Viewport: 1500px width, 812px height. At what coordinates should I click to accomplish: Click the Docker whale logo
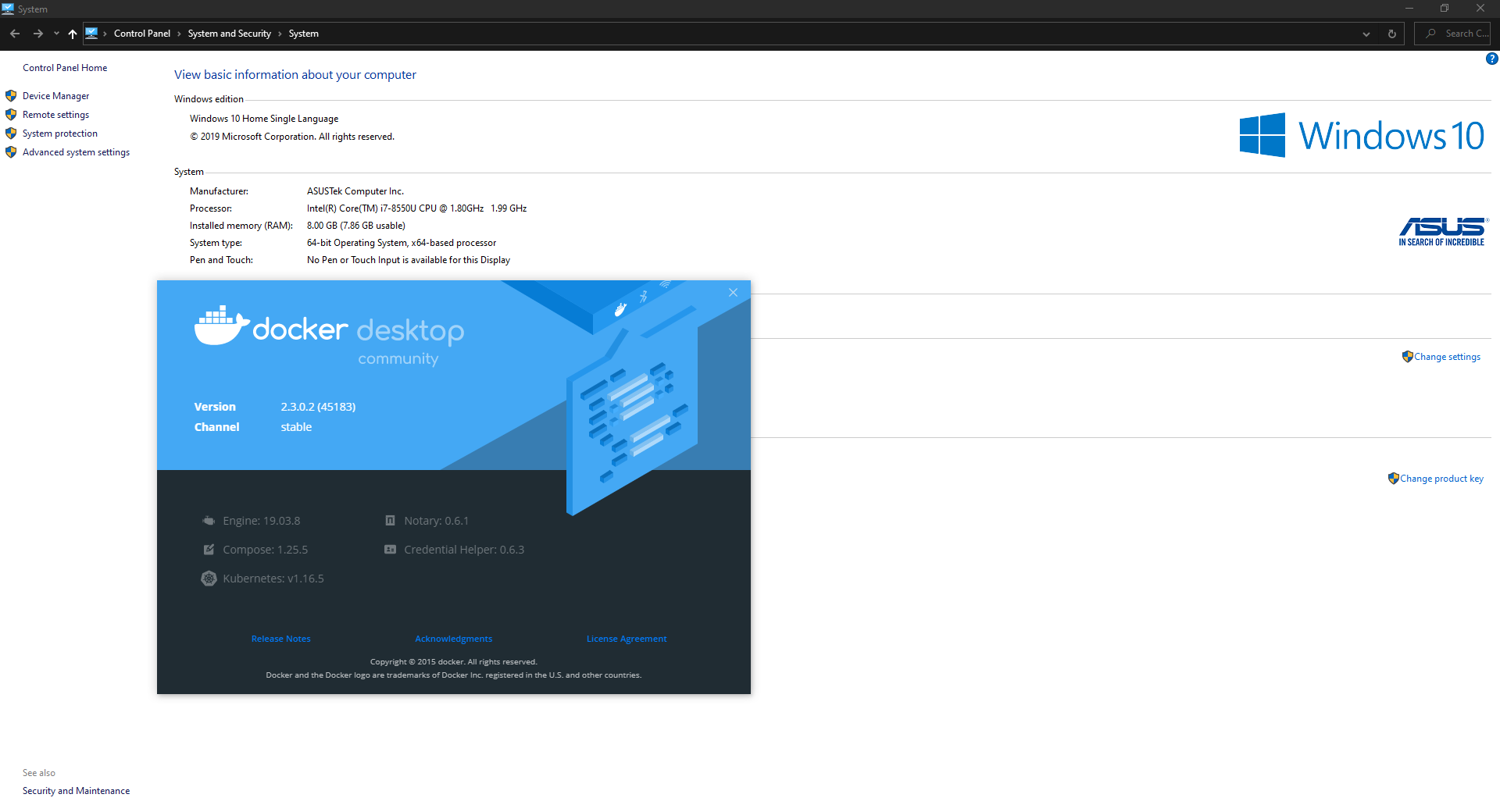pos(221,326)
